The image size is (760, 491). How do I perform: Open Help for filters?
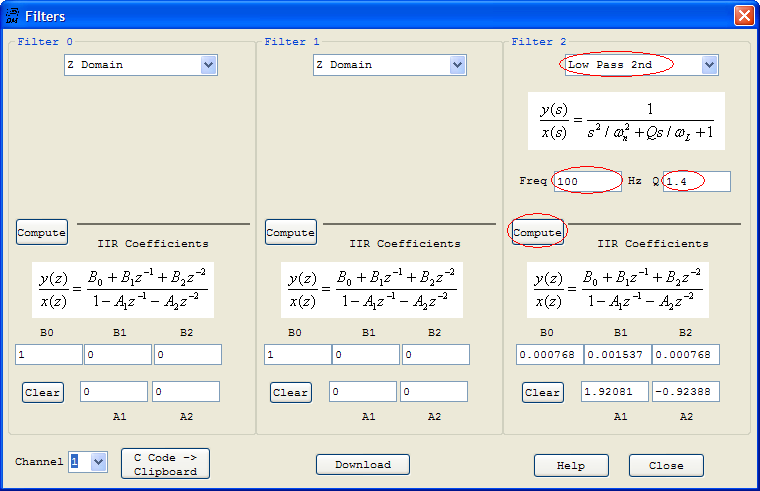(571, 465)
